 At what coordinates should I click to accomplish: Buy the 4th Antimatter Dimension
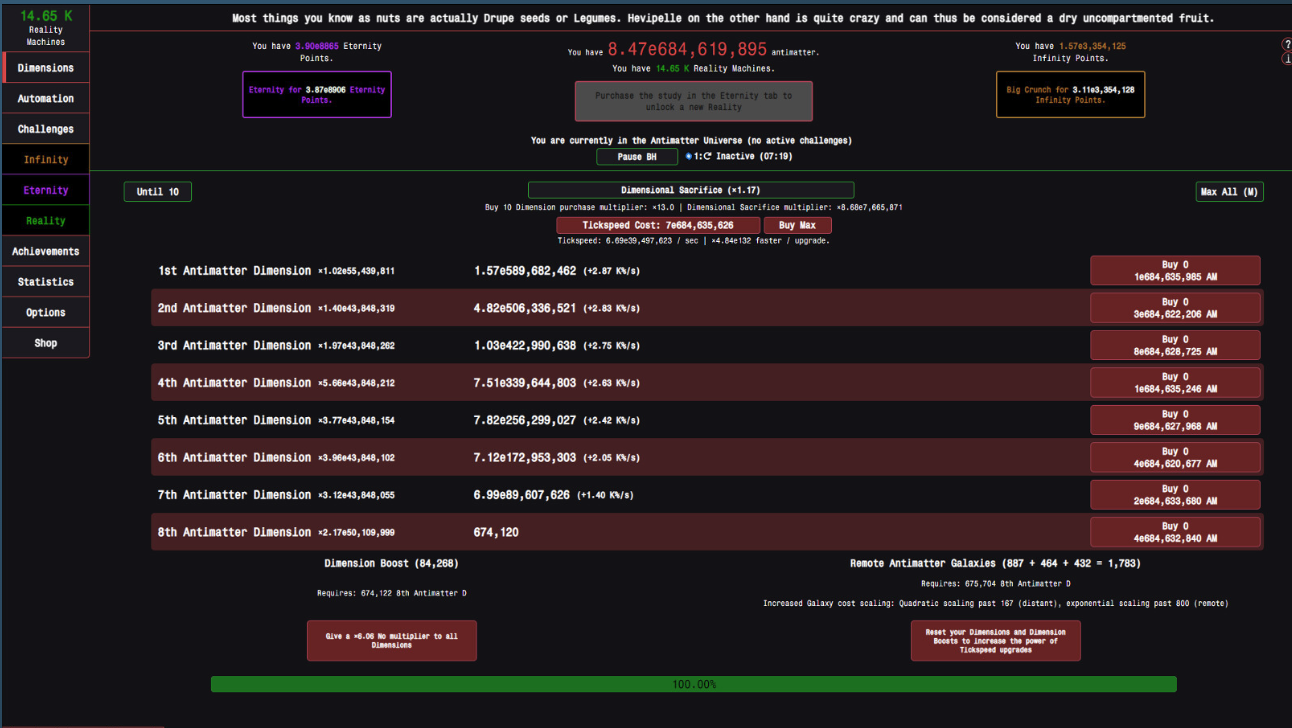pos(1175,383)
